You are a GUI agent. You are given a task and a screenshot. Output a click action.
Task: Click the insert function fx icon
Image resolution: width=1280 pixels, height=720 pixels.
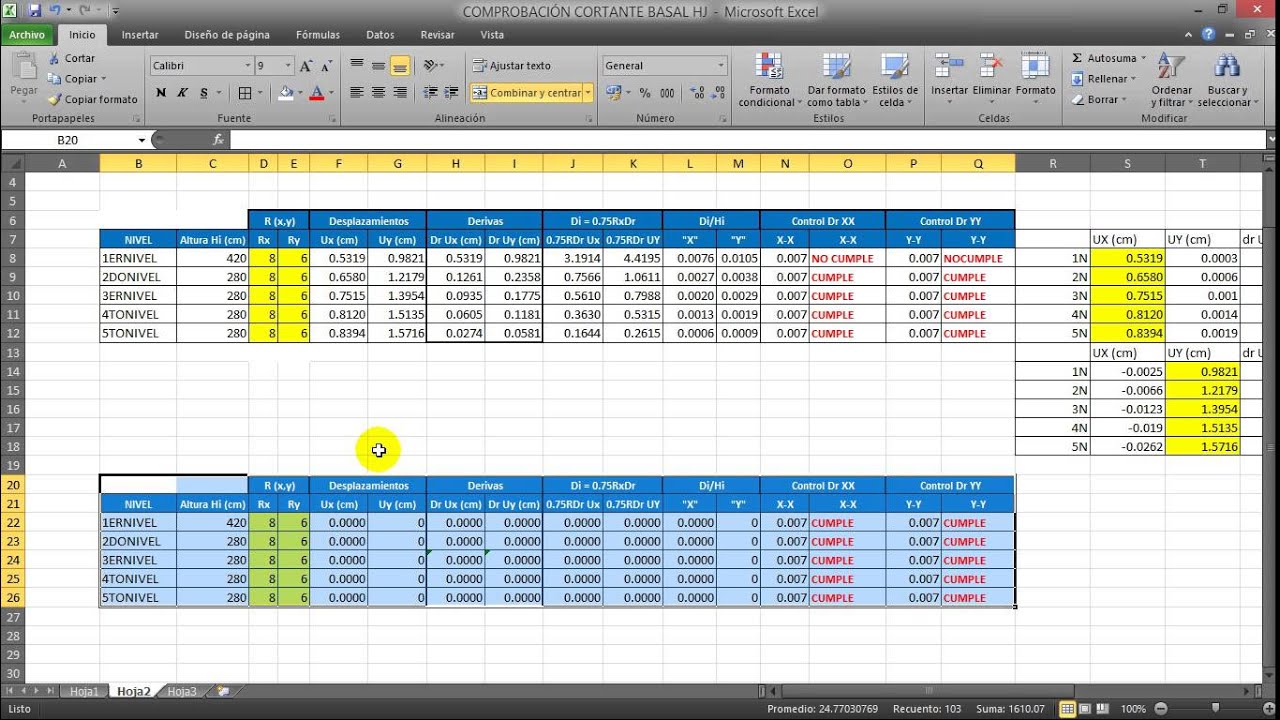[218, 140]
